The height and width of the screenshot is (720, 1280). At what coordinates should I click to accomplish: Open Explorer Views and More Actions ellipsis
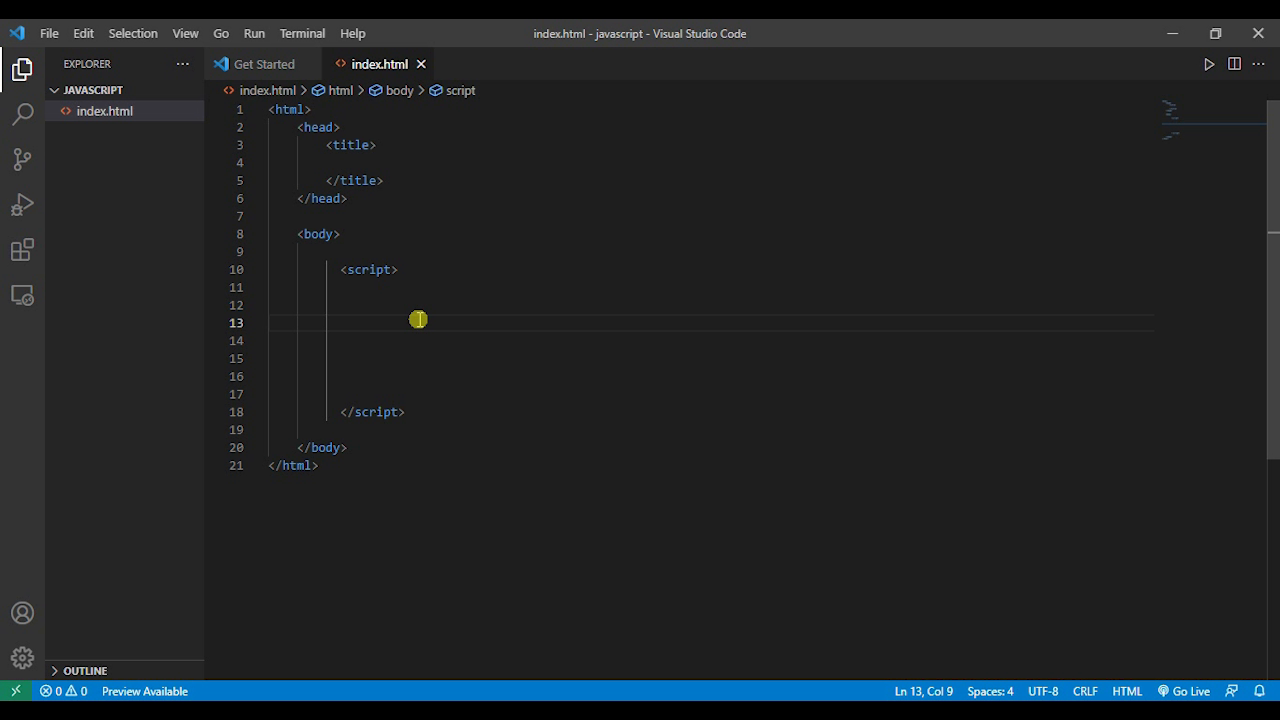coord(182,64)
